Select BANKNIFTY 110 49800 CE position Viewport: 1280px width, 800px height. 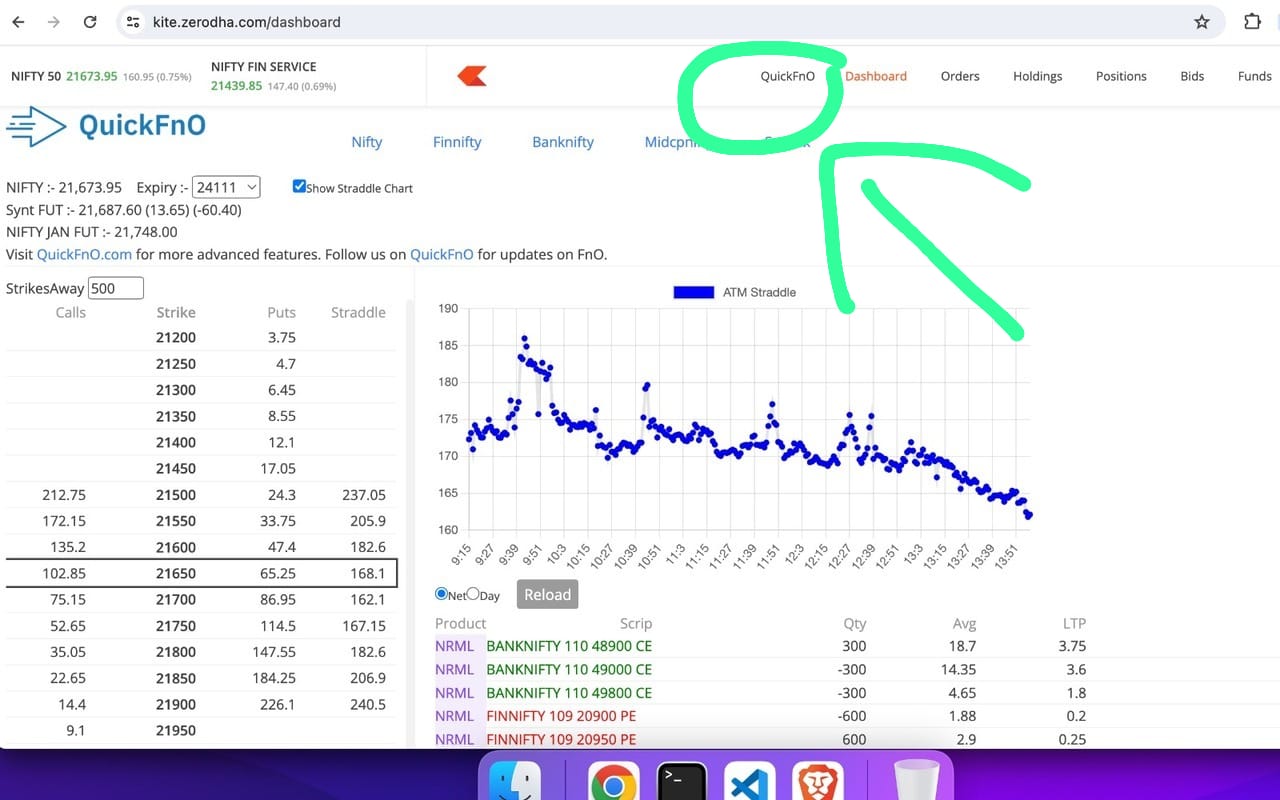tap(569, 693)
